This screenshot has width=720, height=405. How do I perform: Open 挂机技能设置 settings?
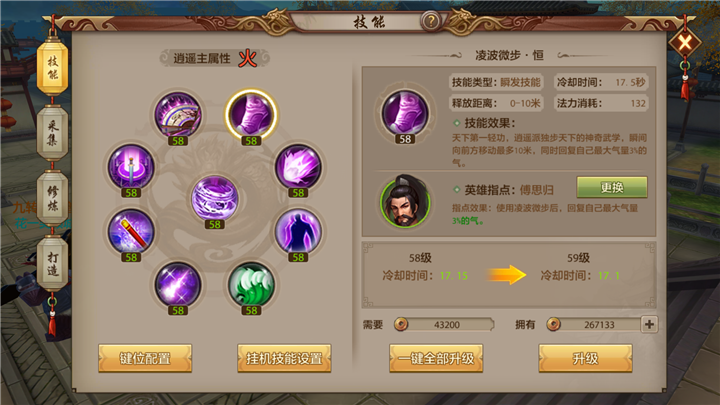click(284, 358)
